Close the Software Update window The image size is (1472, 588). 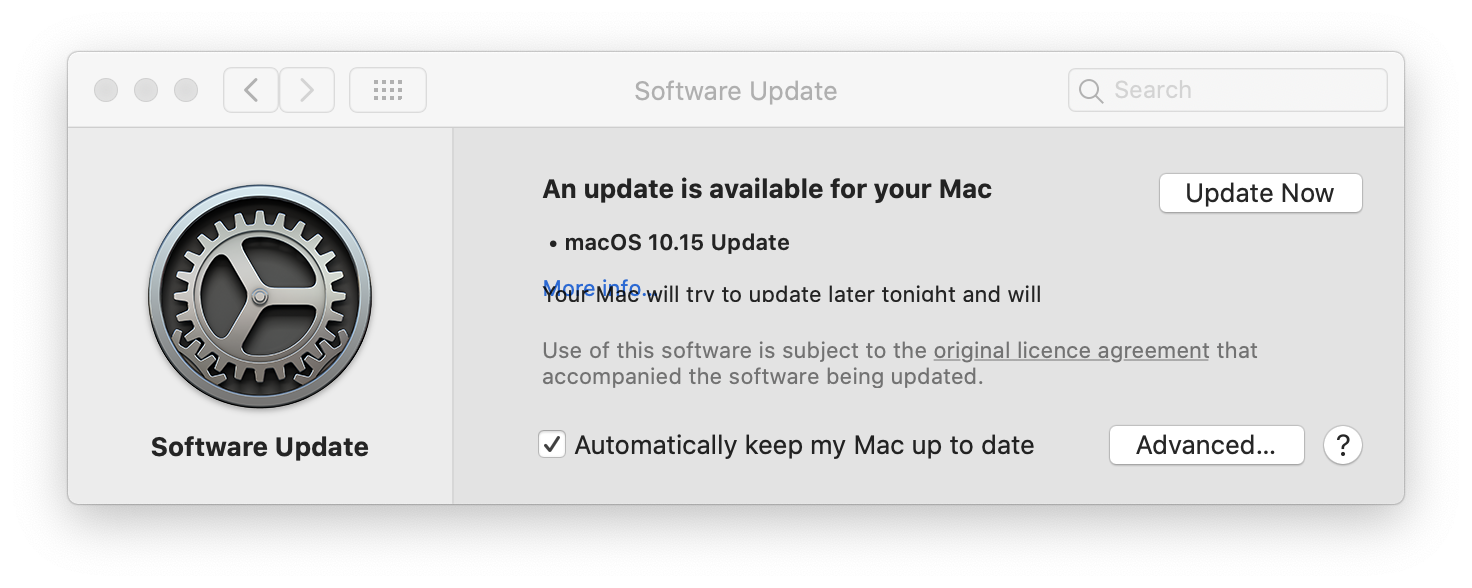coord(106,91)
